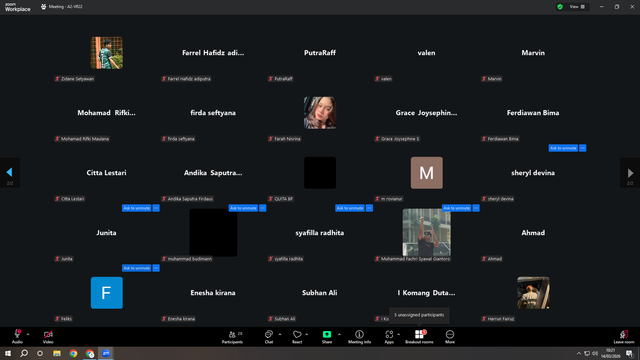Go to previous gallery page arrow

tap(10, 173)
